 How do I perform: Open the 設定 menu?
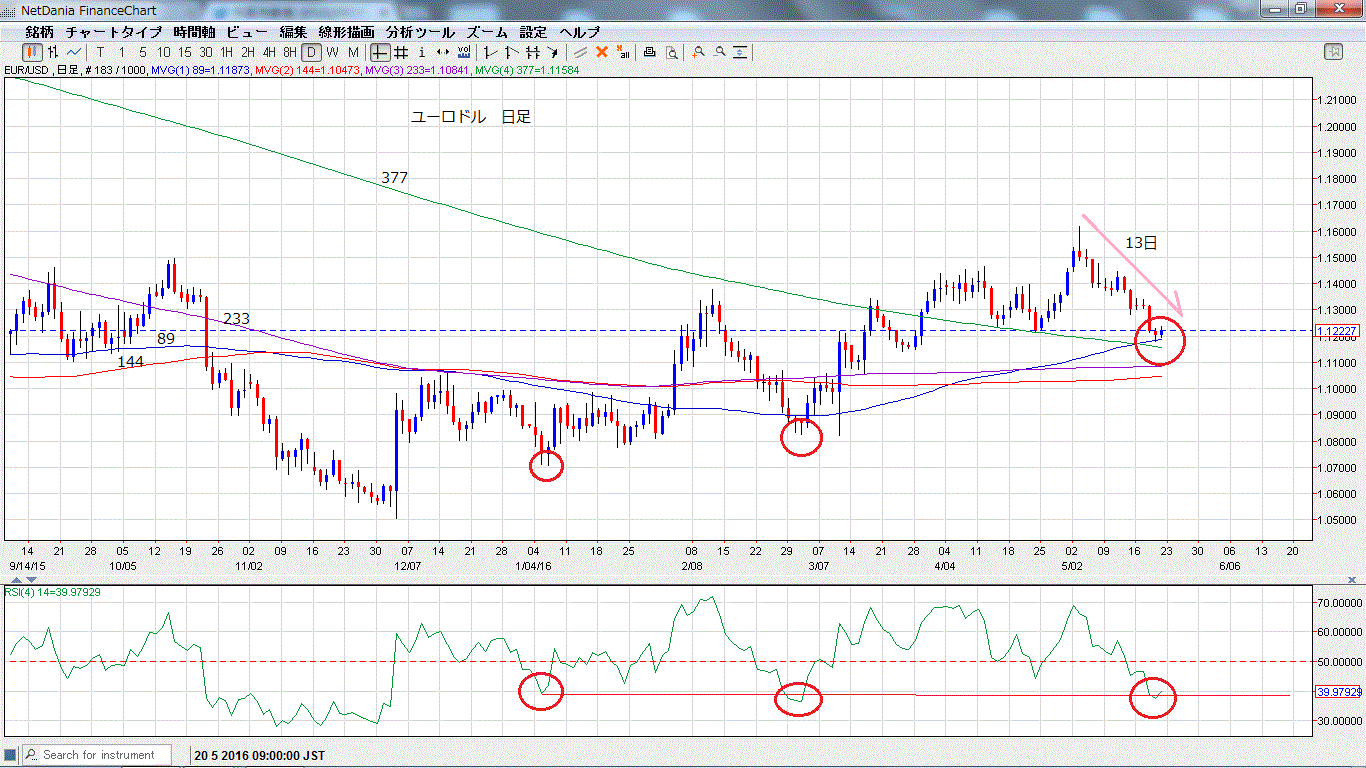click(534, 32)
